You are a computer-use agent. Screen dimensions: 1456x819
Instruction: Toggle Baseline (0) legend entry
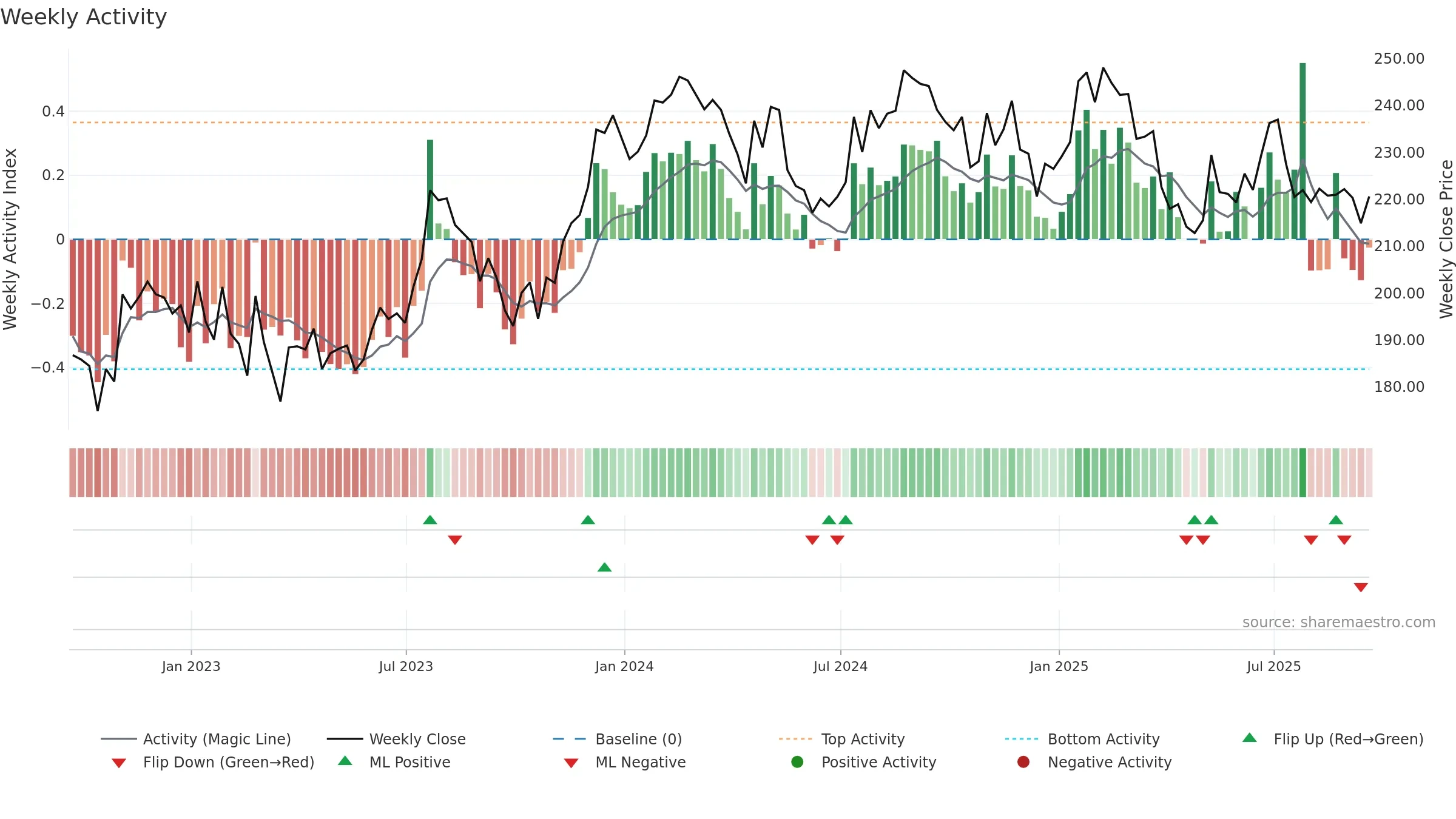click(x=618, y=739)
